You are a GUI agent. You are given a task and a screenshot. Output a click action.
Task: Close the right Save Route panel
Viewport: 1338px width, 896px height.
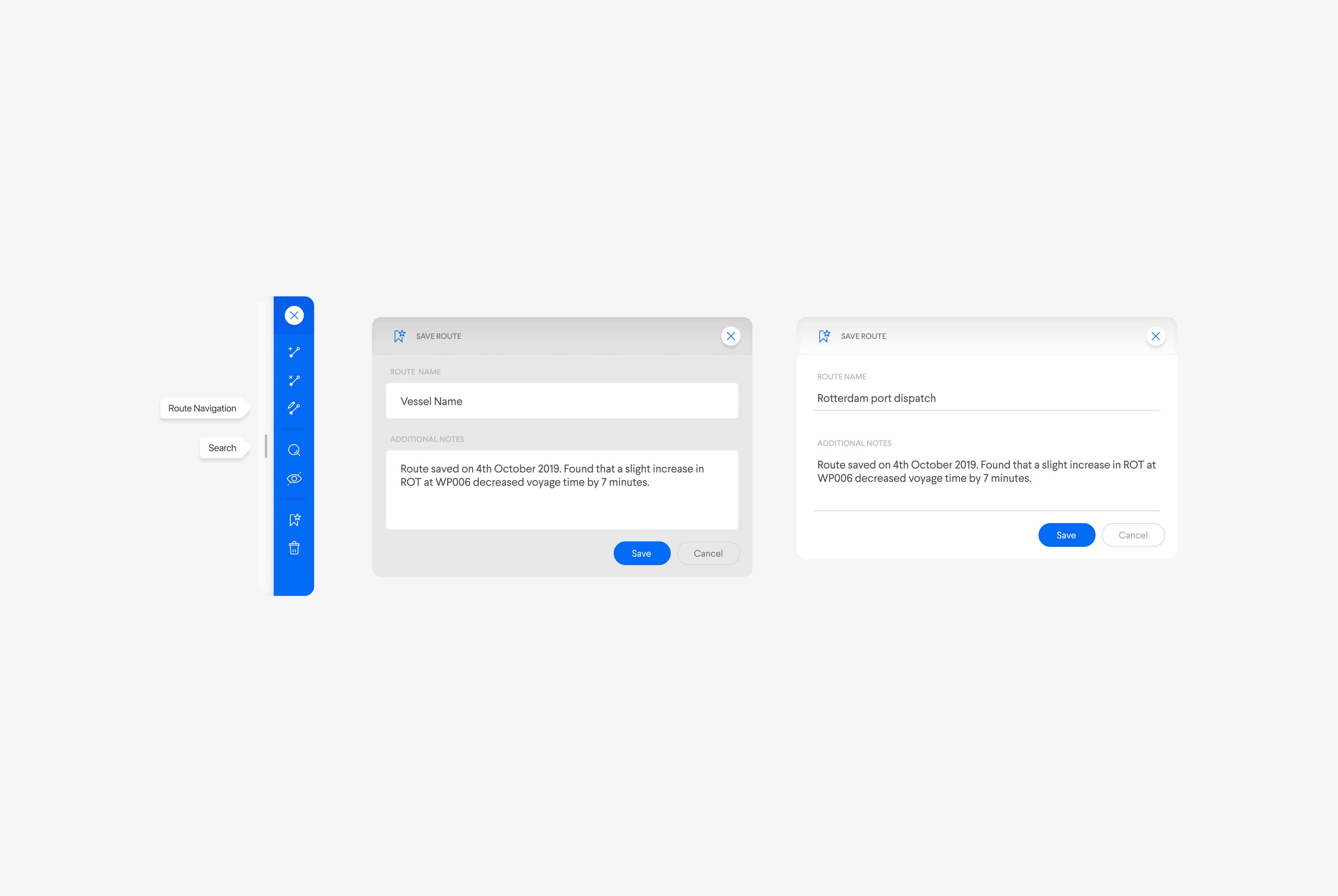(1156, 336)
